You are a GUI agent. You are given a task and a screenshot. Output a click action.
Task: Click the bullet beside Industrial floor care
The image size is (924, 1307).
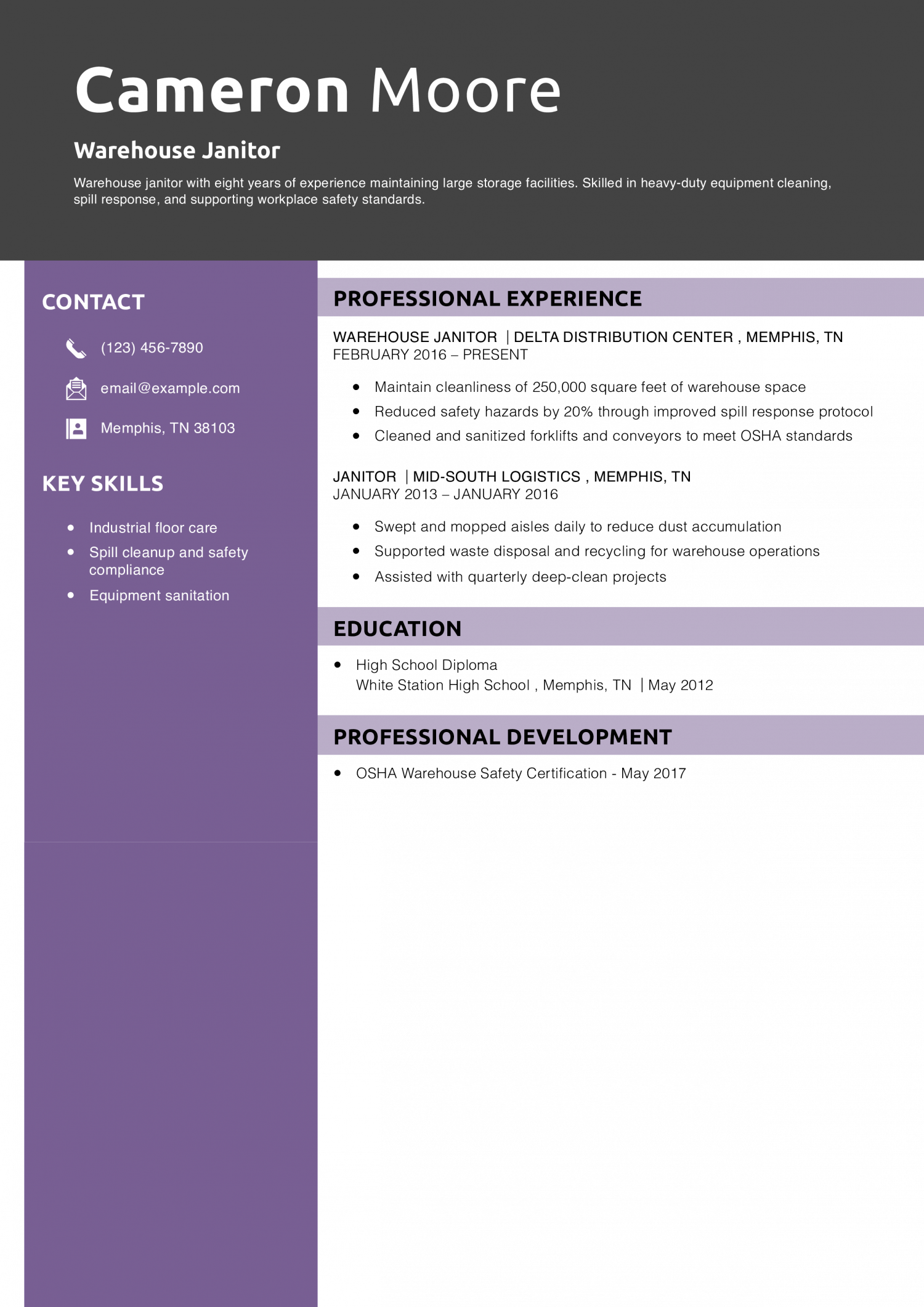[71, 528]
